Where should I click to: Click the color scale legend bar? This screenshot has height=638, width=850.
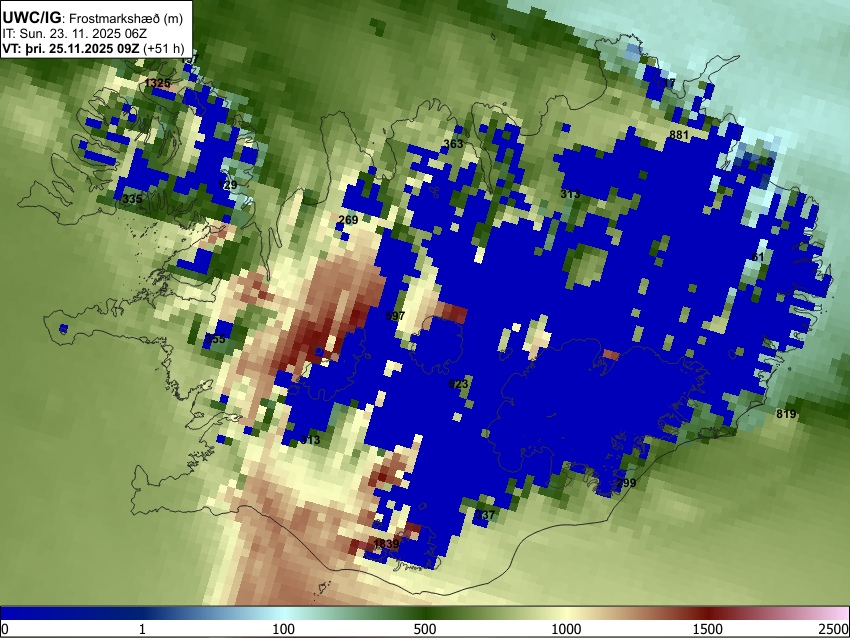pyautogui.click(x=425, y=613)
